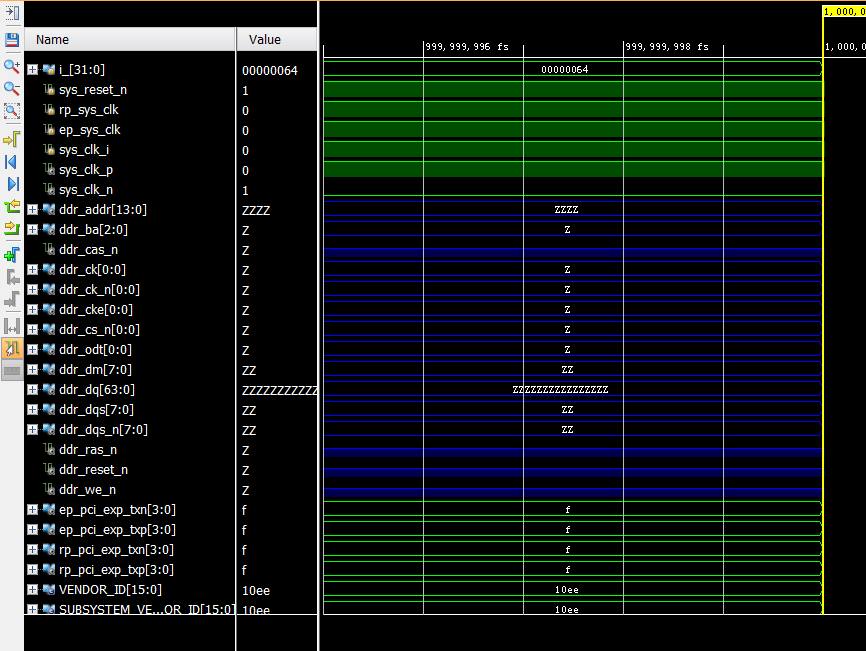The width and height of the screenshot is (866, 651).
Task: Click the Go to Cursor icon
Action: (12, 138)
